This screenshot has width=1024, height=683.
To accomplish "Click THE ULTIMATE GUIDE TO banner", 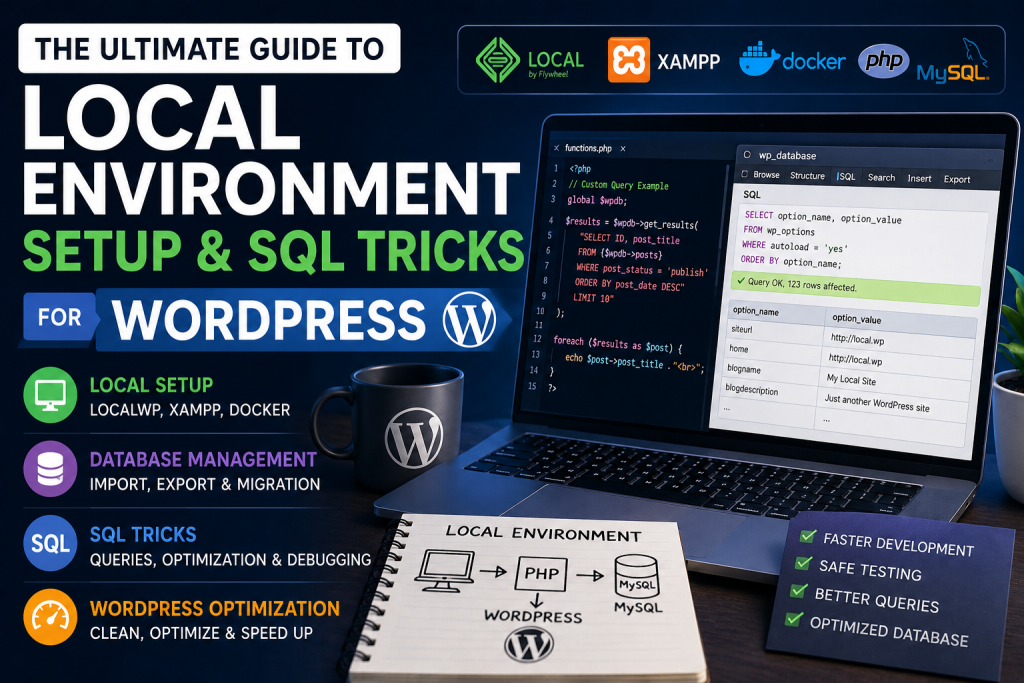I will coord(209,48).
